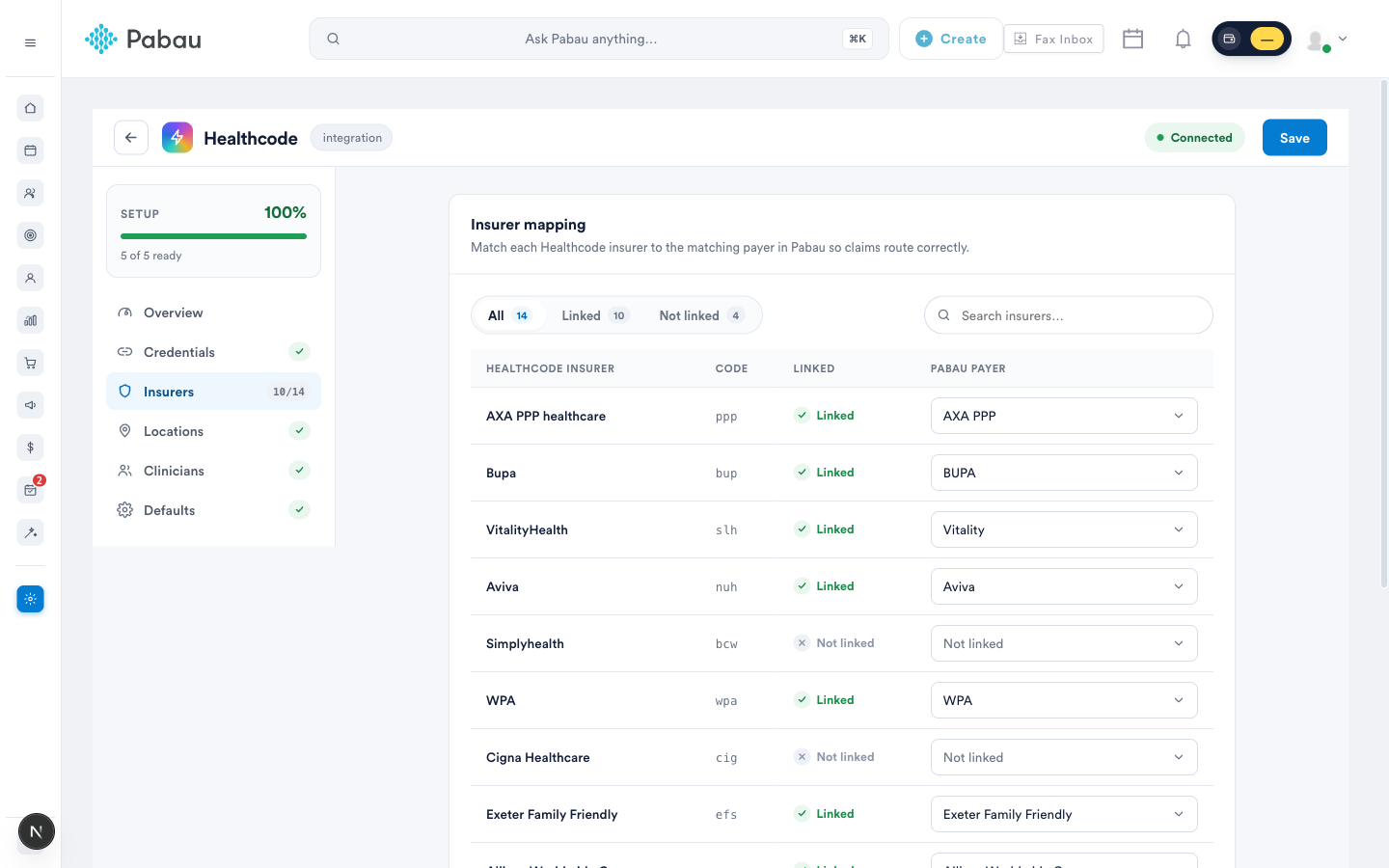The width and height of the screenshot is (1389, 868).
Task: Focus the Ask Pabau anything search field
Action: point(599,39)
